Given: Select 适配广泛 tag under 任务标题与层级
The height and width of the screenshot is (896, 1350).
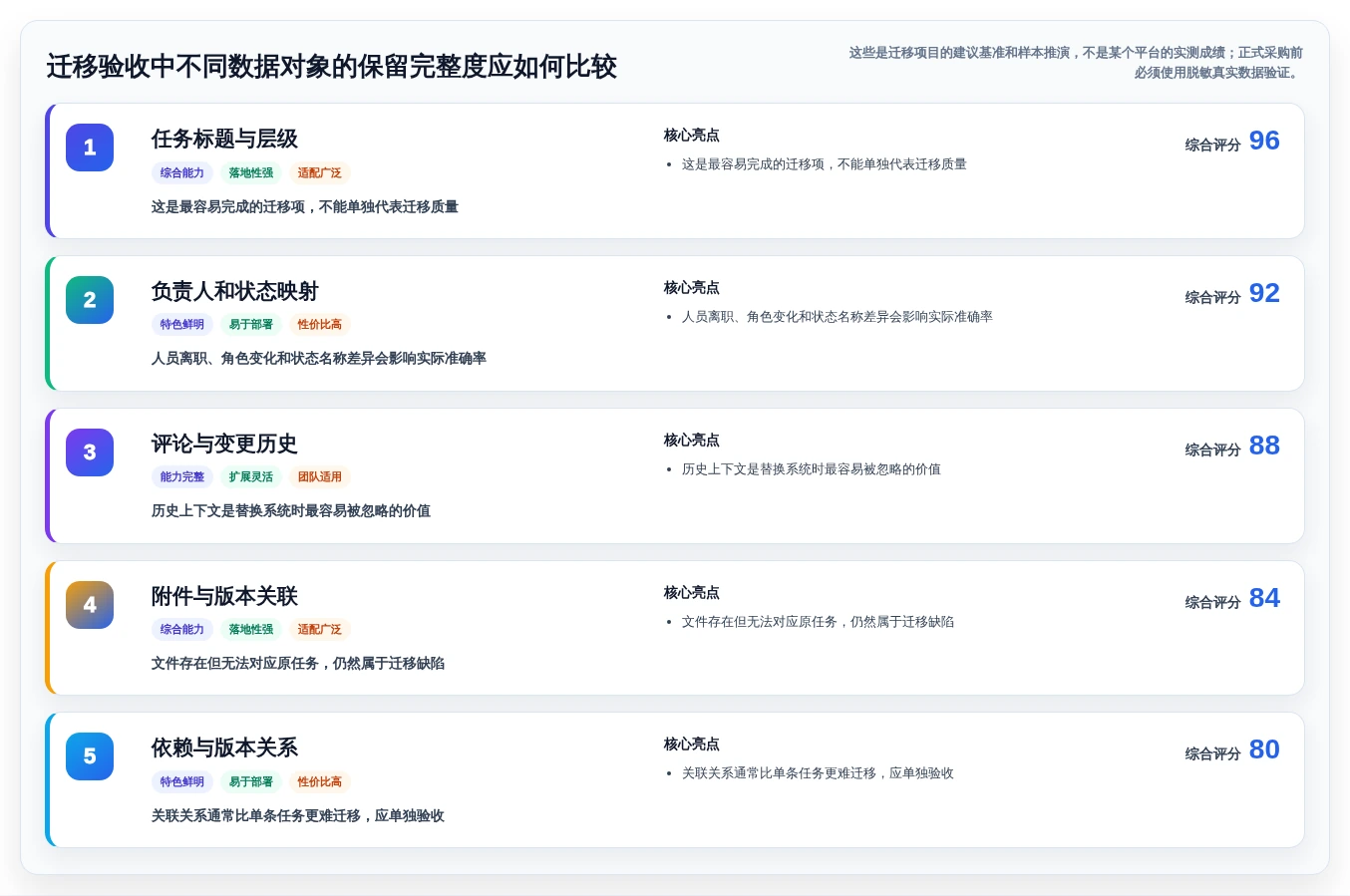Looking at the screenshot, I should coord(319,172).
